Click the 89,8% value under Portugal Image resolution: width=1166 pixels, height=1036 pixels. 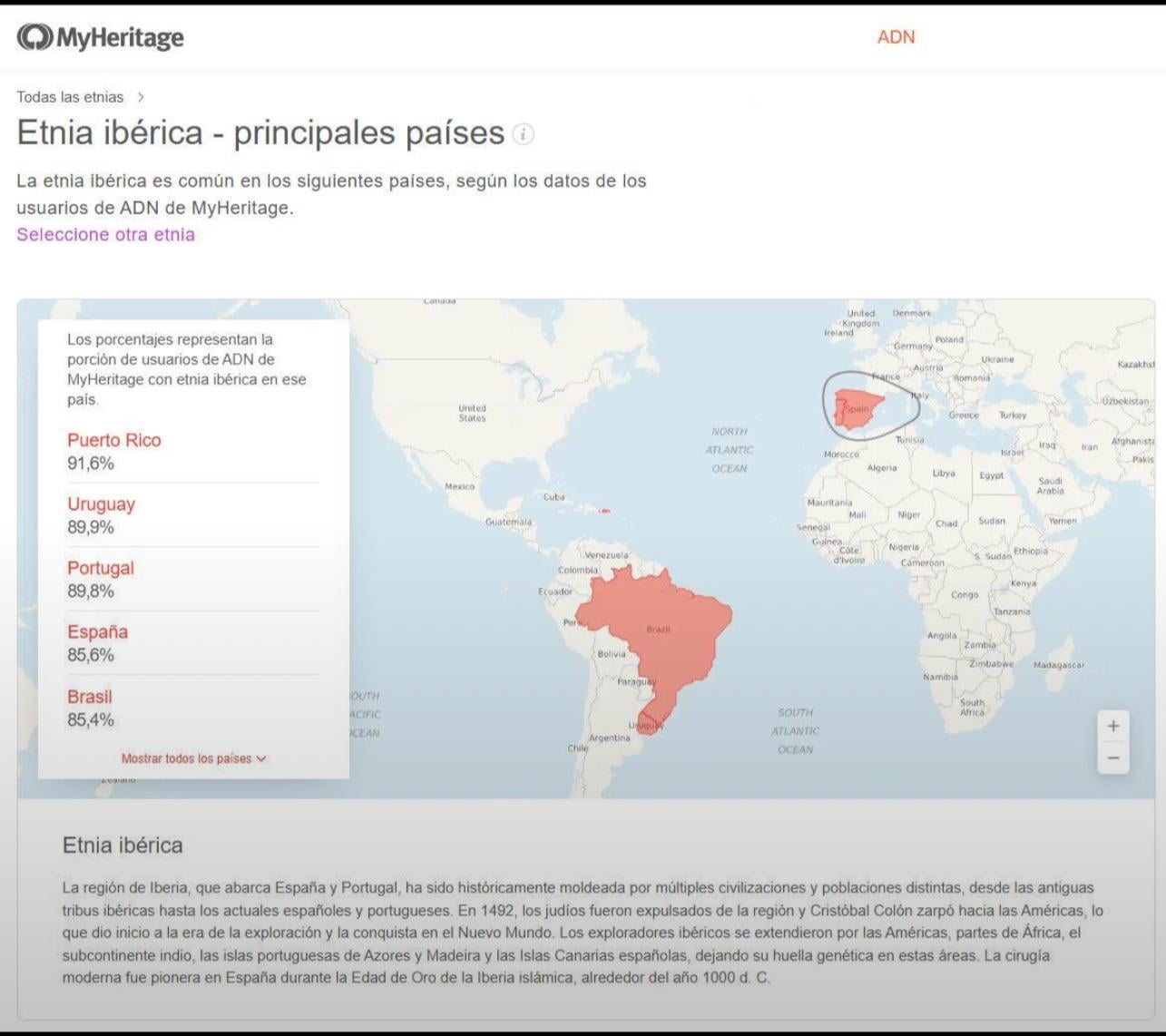click(x=91, y=591)
